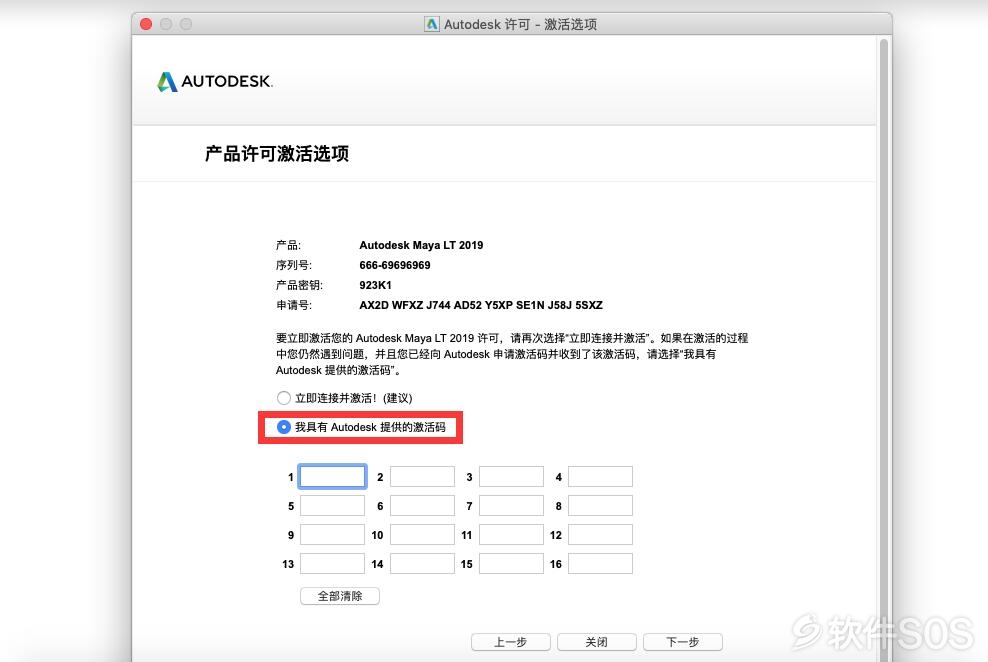Click activation code field 9
Screen dimensions: 988x662
tap(332, 535)
